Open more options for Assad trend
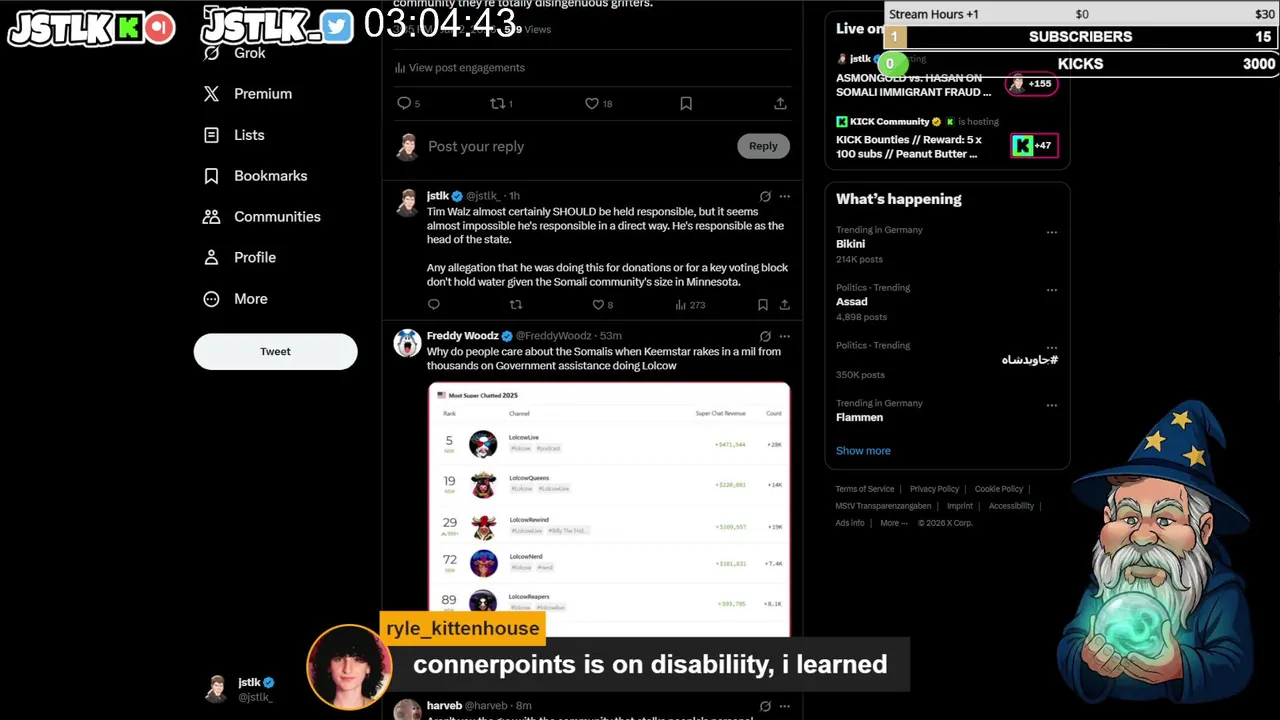Viewport: 1280px width, 720px height. (1052, 290)
